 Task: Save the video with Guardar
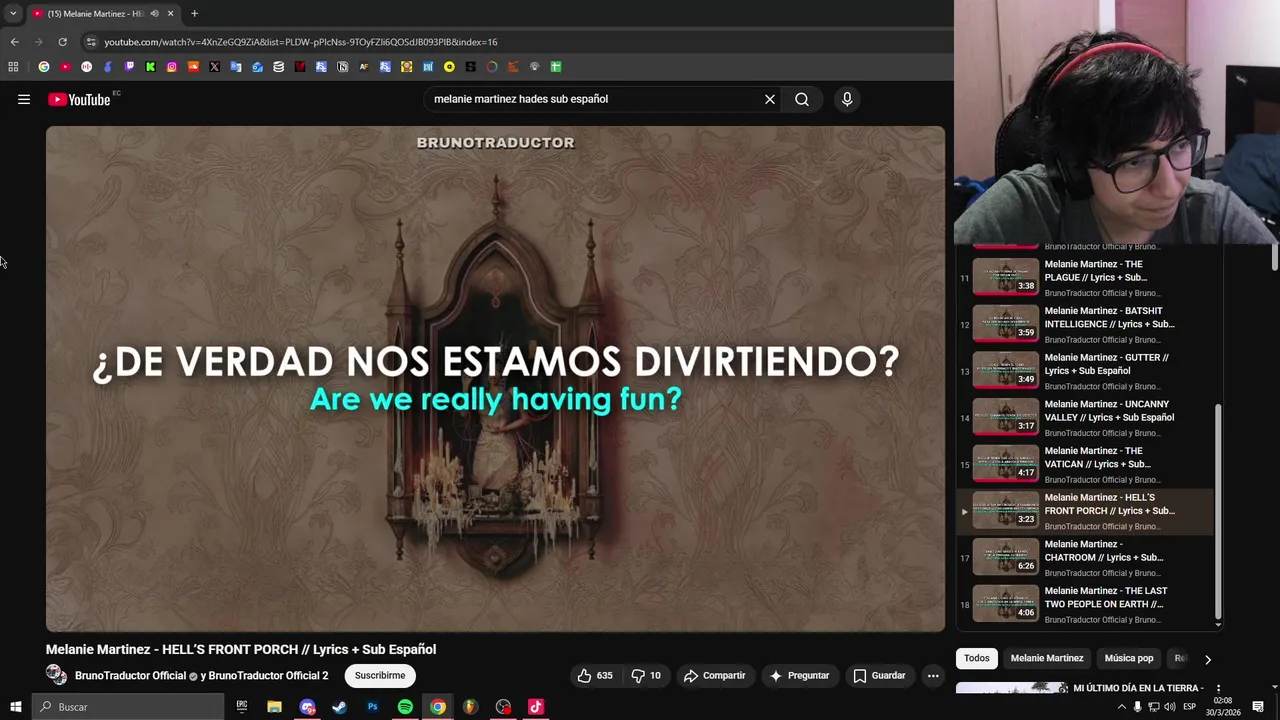(x=879, y=676)
